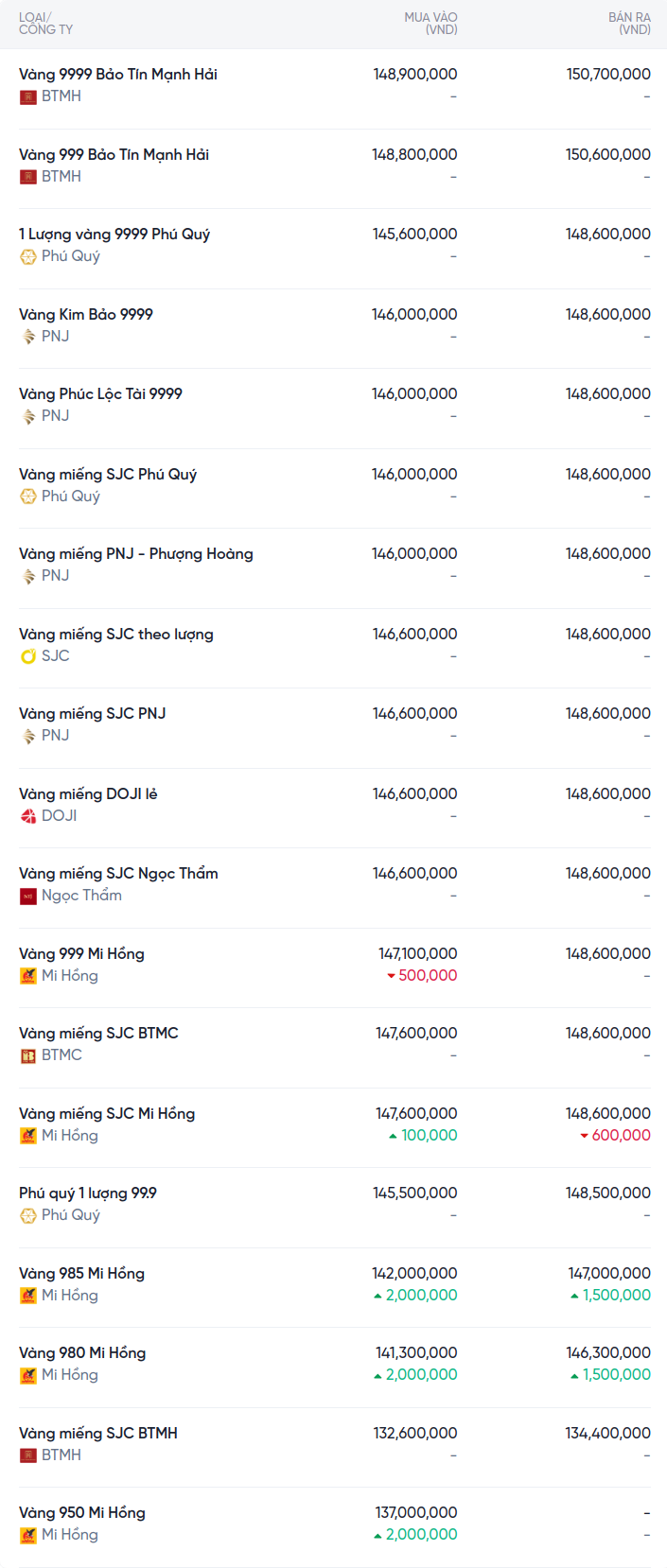Click the yellow SJC ring logo
This screenshot has width=667, height=1568.
28,656
